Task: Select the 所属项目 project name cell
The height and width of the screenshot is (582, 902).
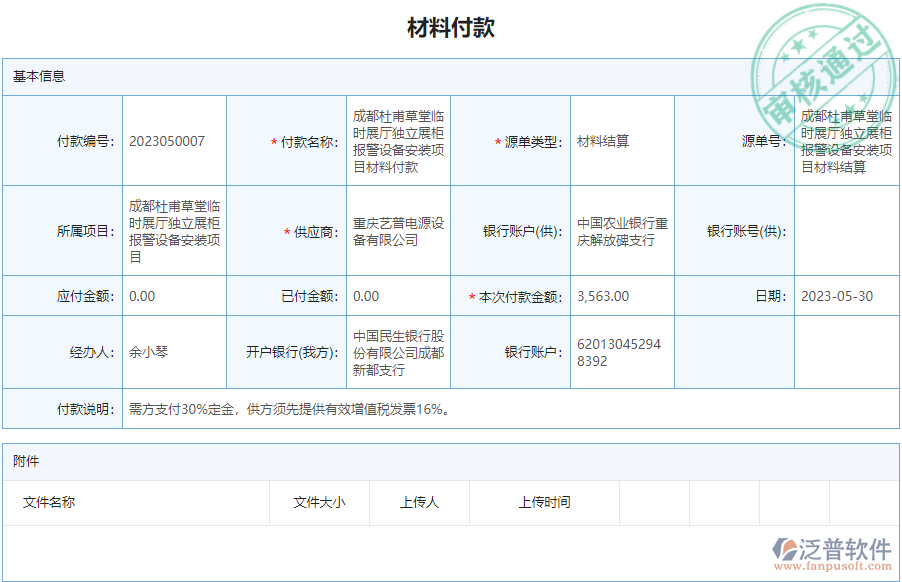Action: pyautogui.click(x=176, y=228)
